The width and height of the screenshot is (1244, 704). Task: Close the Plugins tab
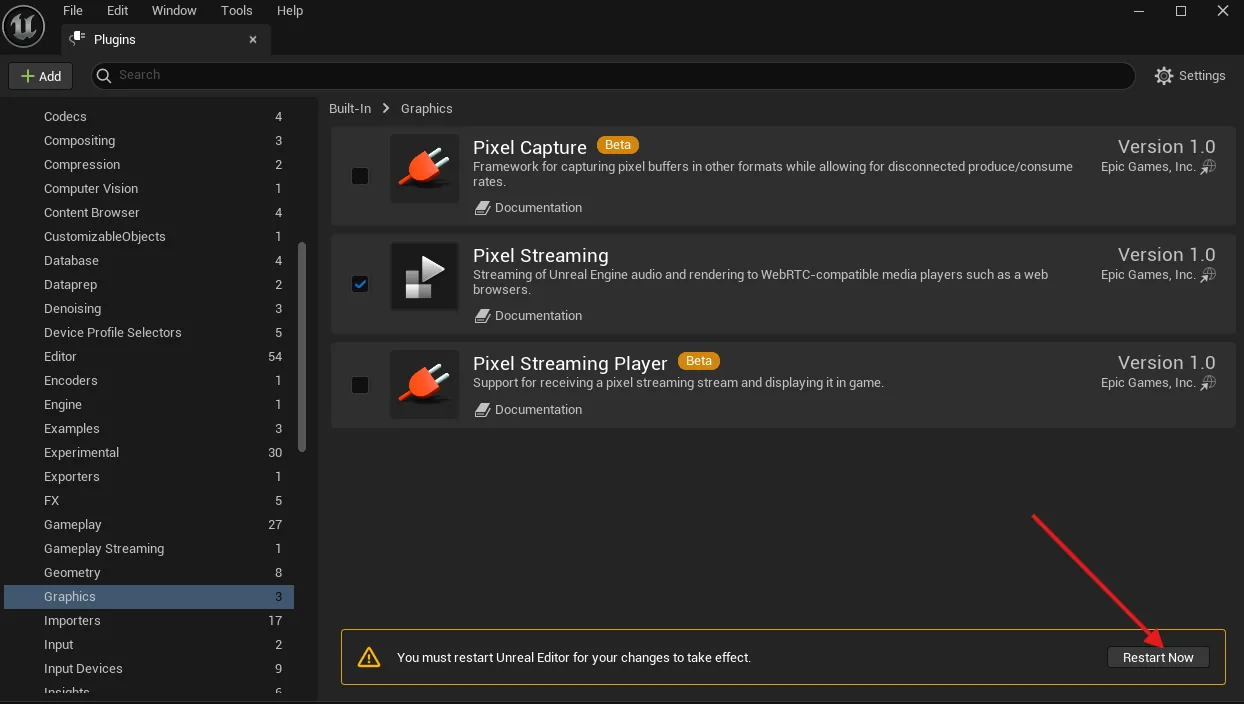(x=253, y=40)
